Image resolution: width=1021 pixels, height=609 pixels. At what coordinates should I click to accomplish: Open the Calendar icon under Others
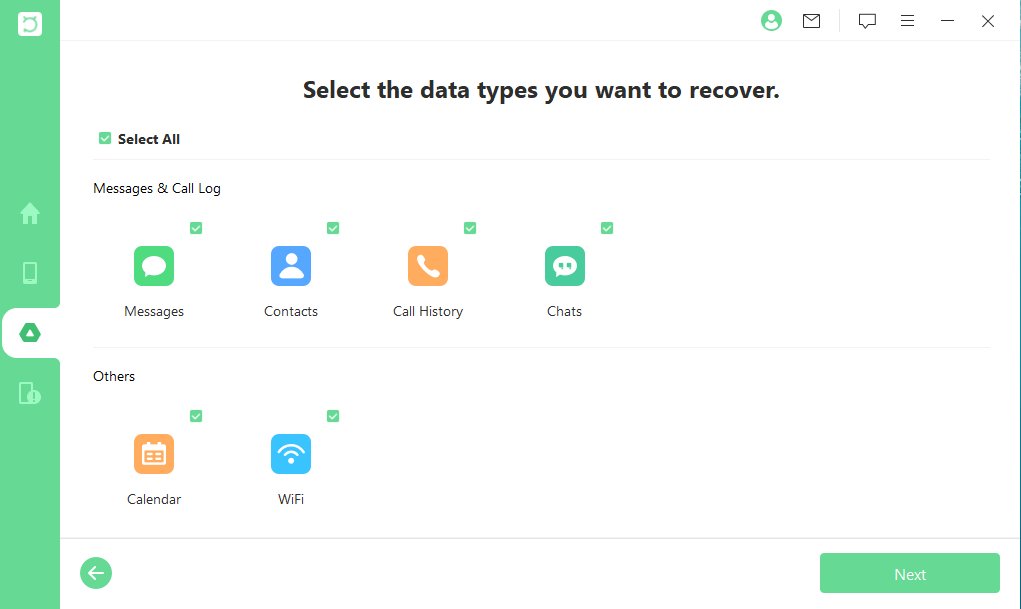coord(153,454)
